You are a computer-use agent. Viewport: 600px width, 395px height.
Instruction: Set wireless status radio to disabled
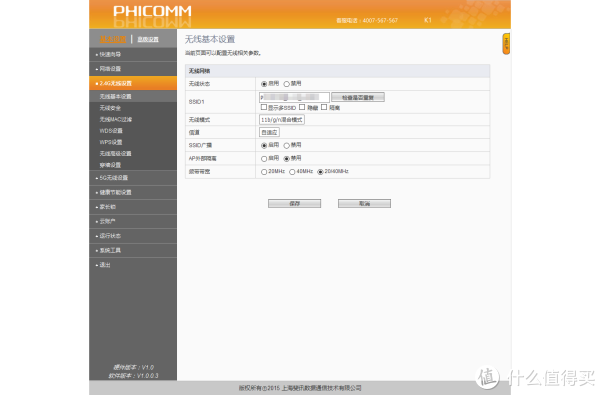point(286,84)
